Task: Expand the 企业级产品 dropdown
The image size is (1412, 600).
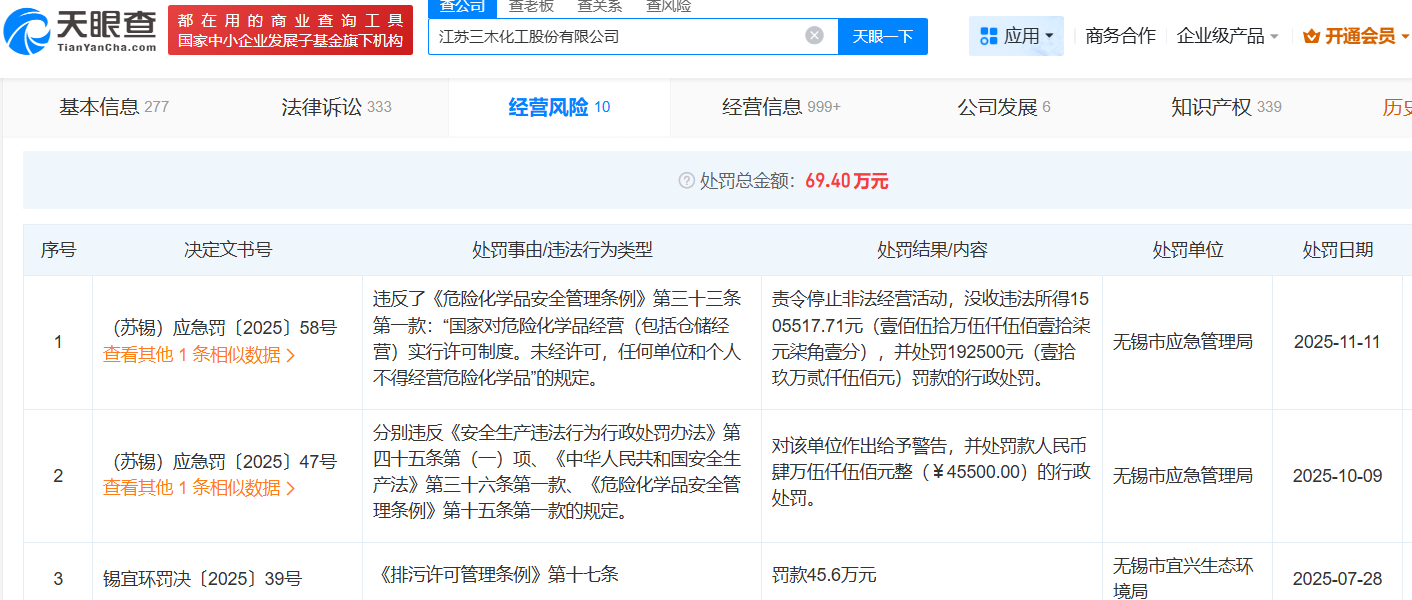Action: pos(1228,36)
